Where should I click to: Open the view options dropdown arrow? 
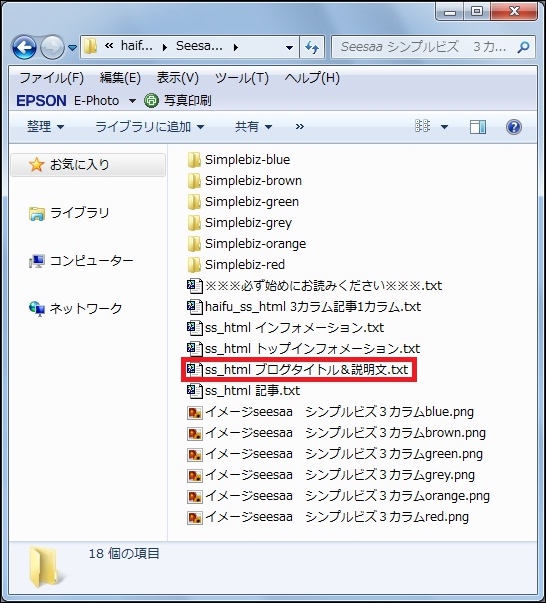pos(444,127)
